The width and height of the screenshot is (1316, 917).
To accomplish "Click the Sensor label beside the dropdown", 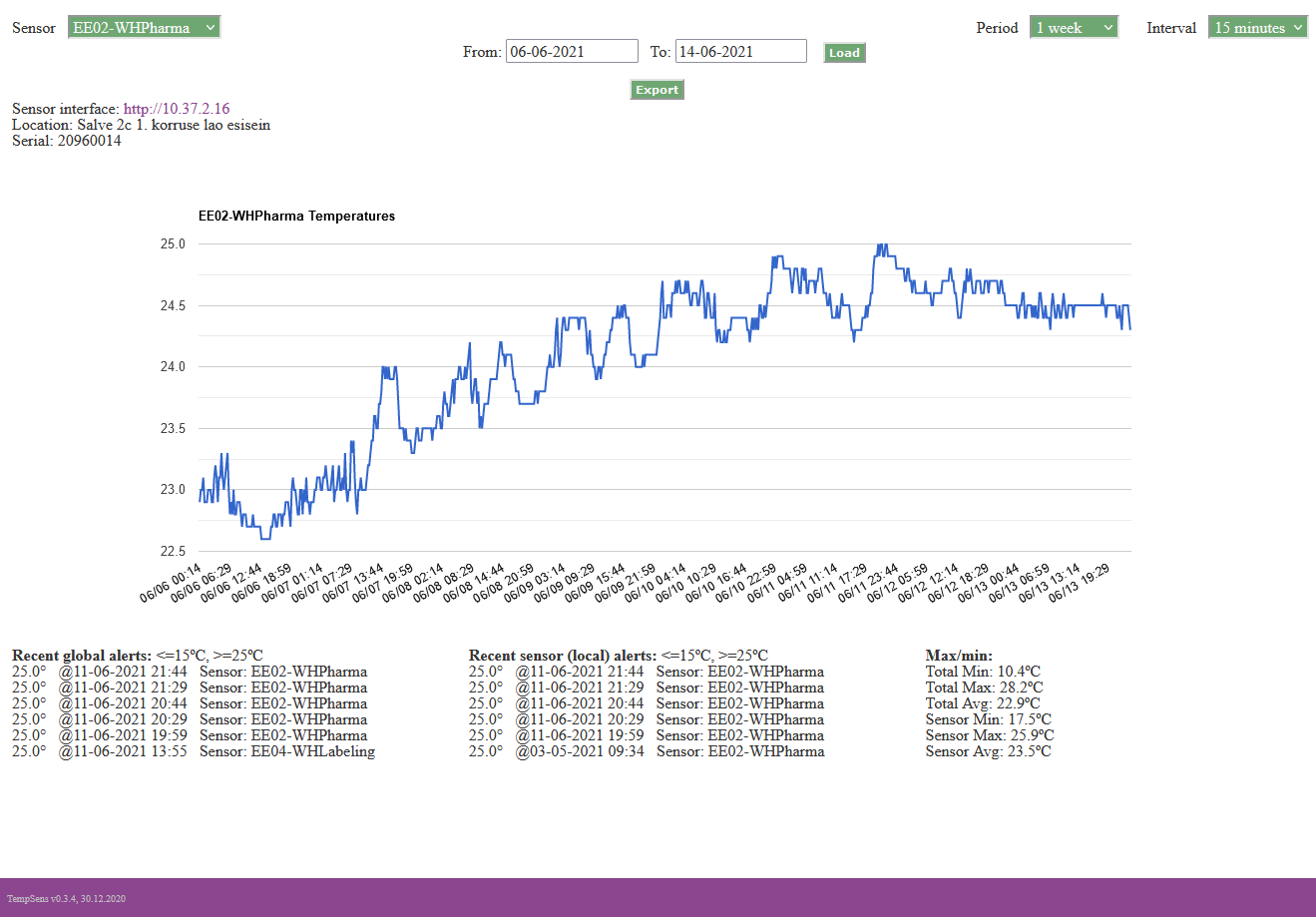I will (x=34, y=28).
